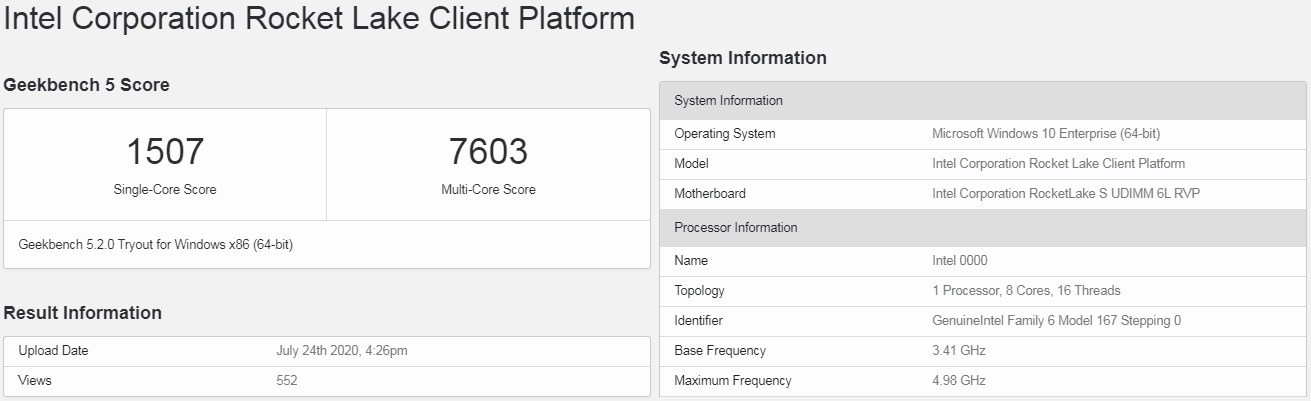Screen dimensions: 1311x401
Task: Click the Geekbench 5.2.0 Tryout version text
Action: (x=155, y=244)
